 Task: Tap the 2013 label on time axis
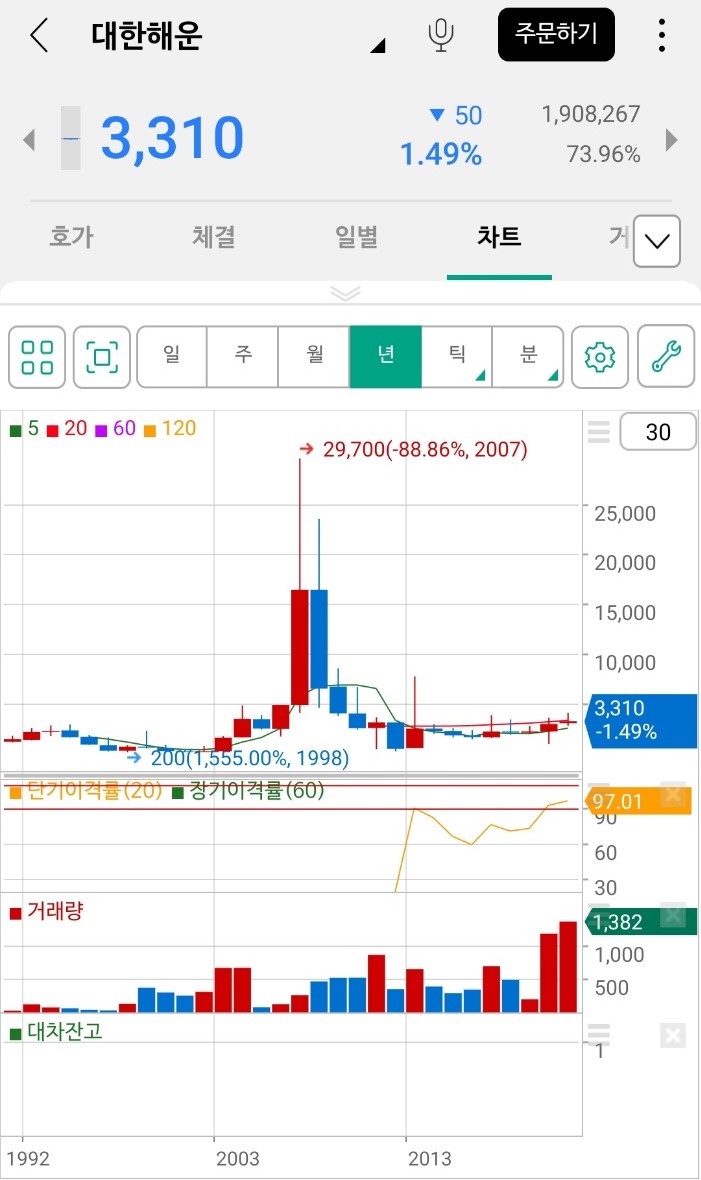430,1158
